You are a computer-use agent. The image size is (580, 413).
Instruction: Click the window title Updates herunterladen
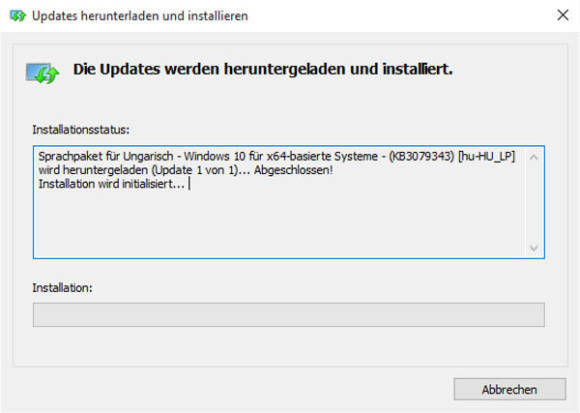(x=140, y=16)
